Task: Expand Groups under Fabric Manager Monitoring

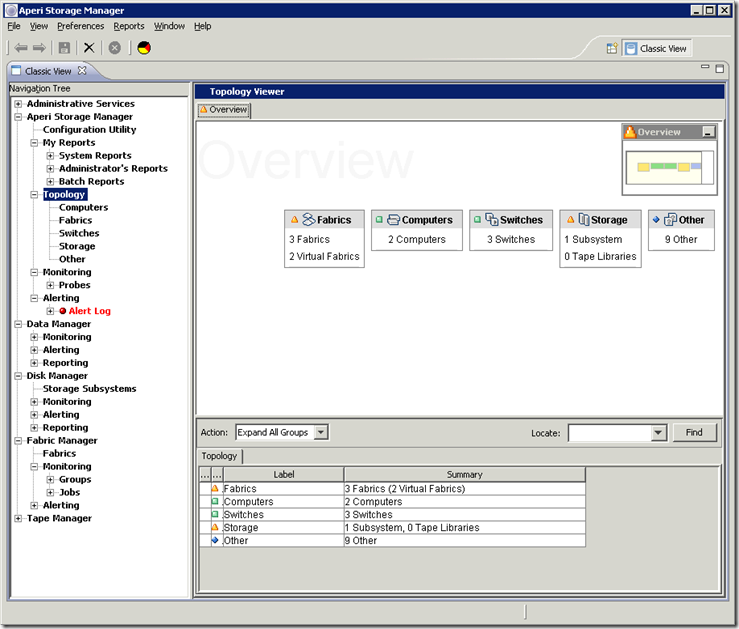Action: (50, 480)
